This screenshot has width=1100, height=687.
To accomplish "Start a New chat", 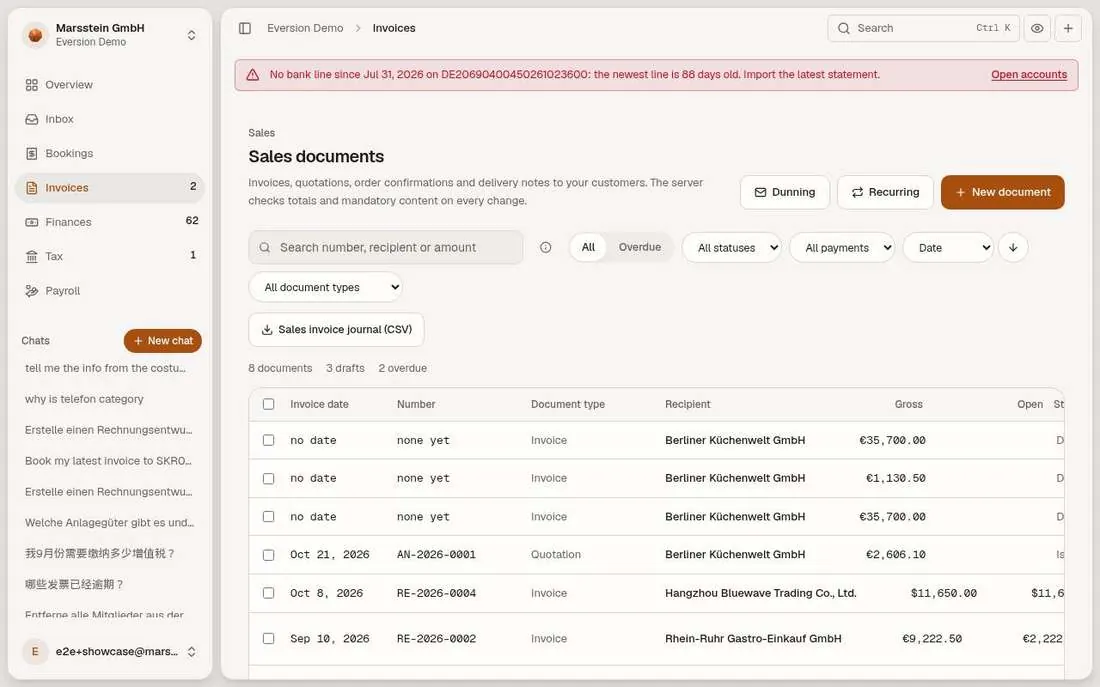I will (163, 340).
